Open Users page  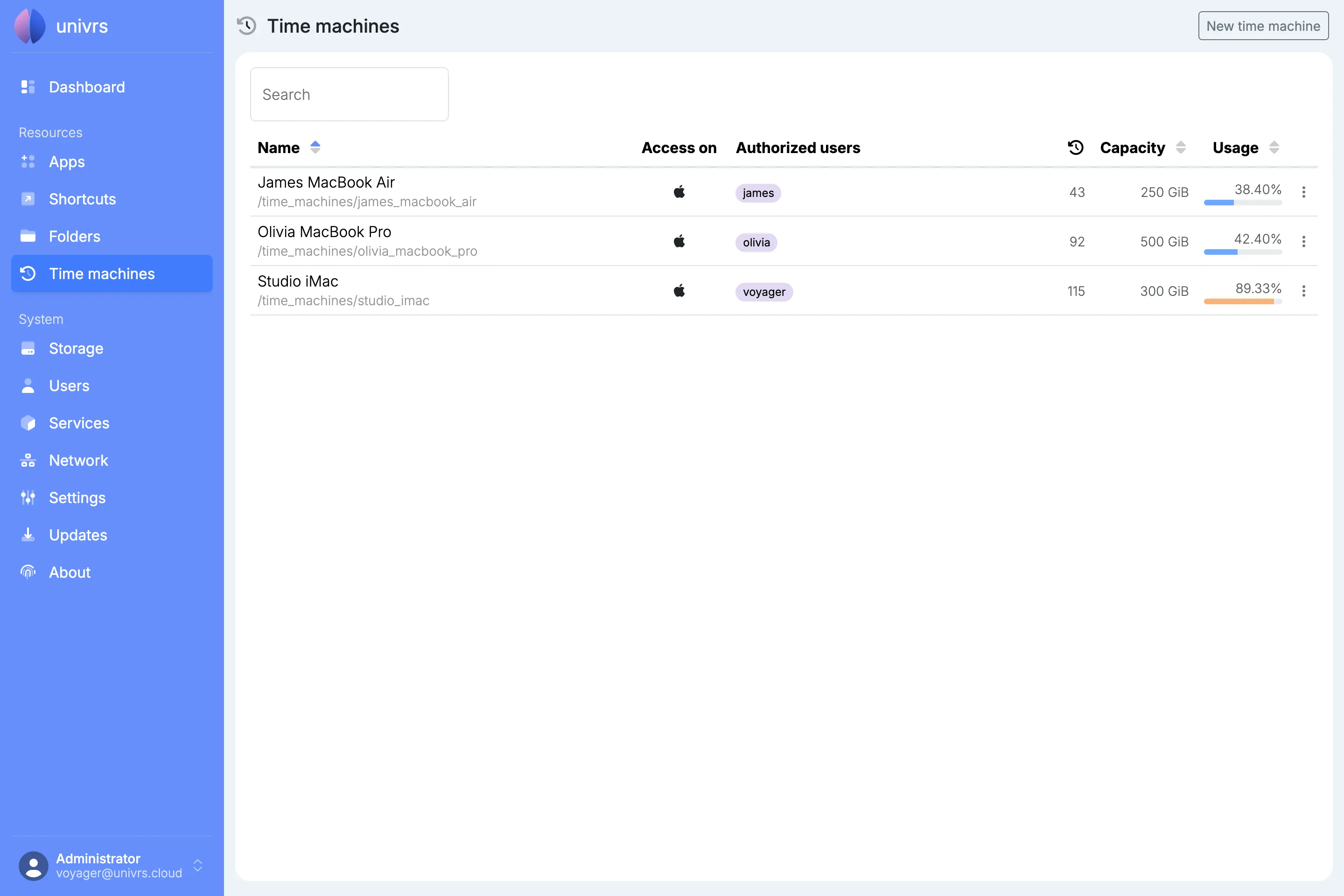112,386
